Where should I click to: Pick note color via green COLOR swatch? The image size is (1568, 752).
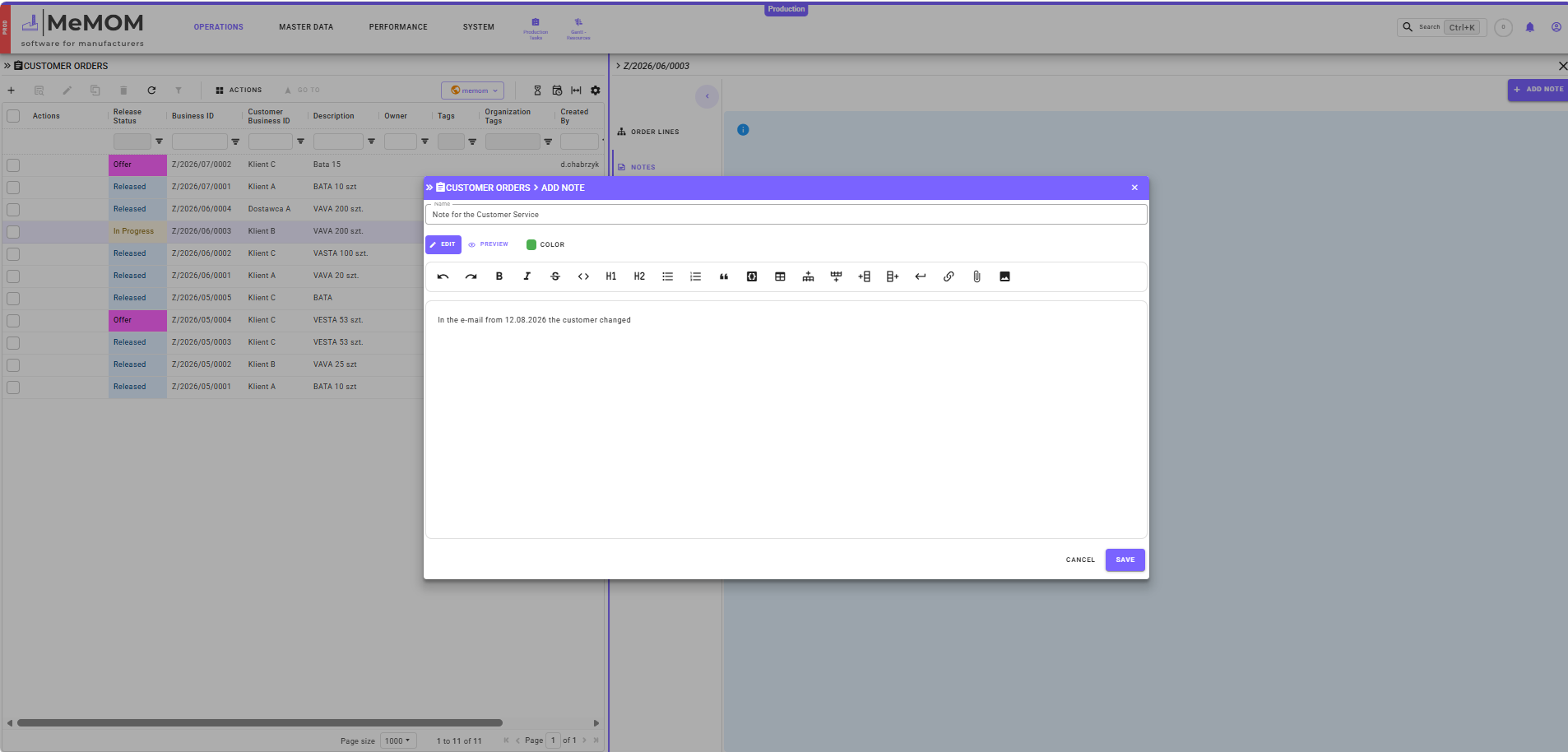pyautogui.click(x=531, y=244)
